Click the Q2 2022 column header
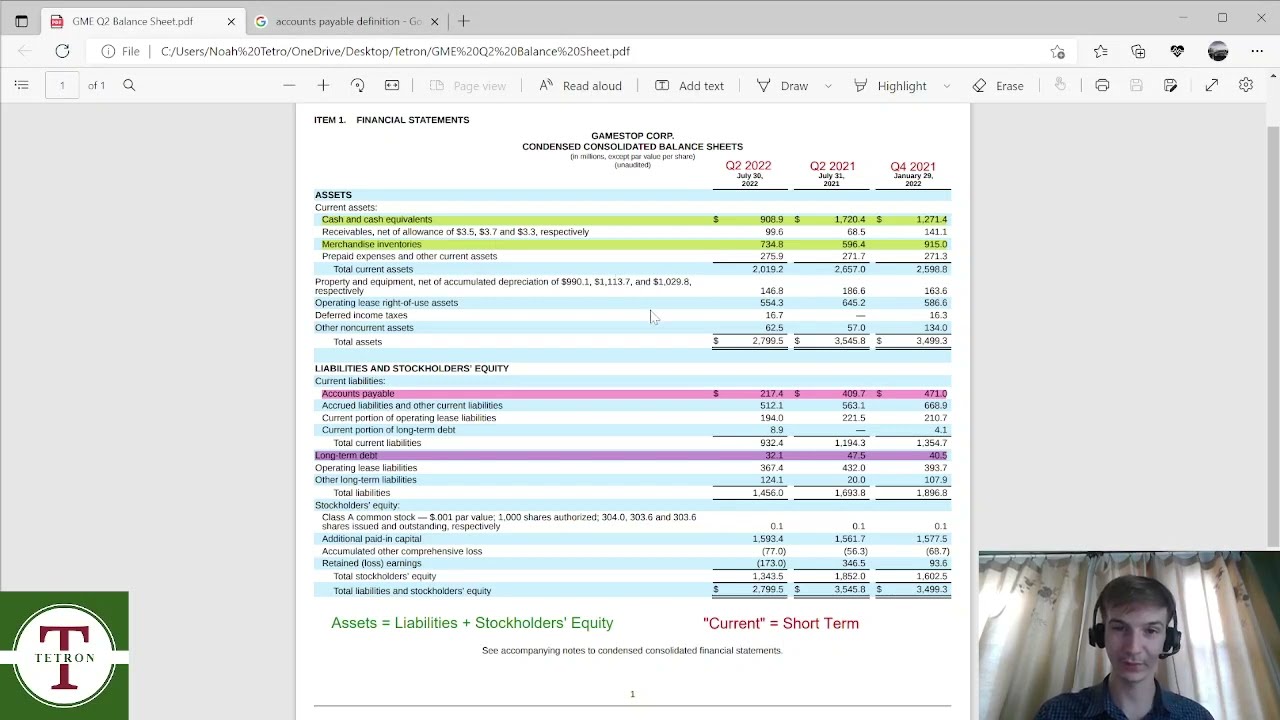Screen dimensions: 1280x720 coord(748,166)
